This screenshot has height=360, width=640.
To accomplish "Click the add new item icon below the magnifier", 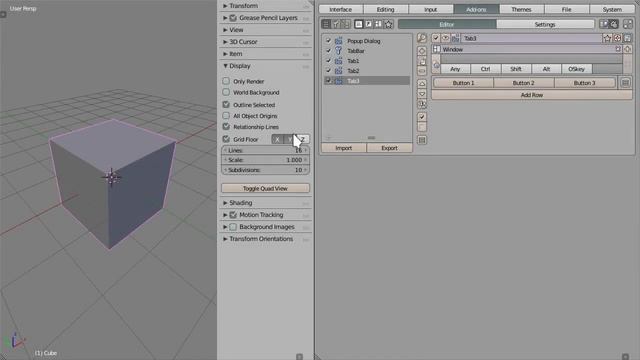I will tap(422, 51).
